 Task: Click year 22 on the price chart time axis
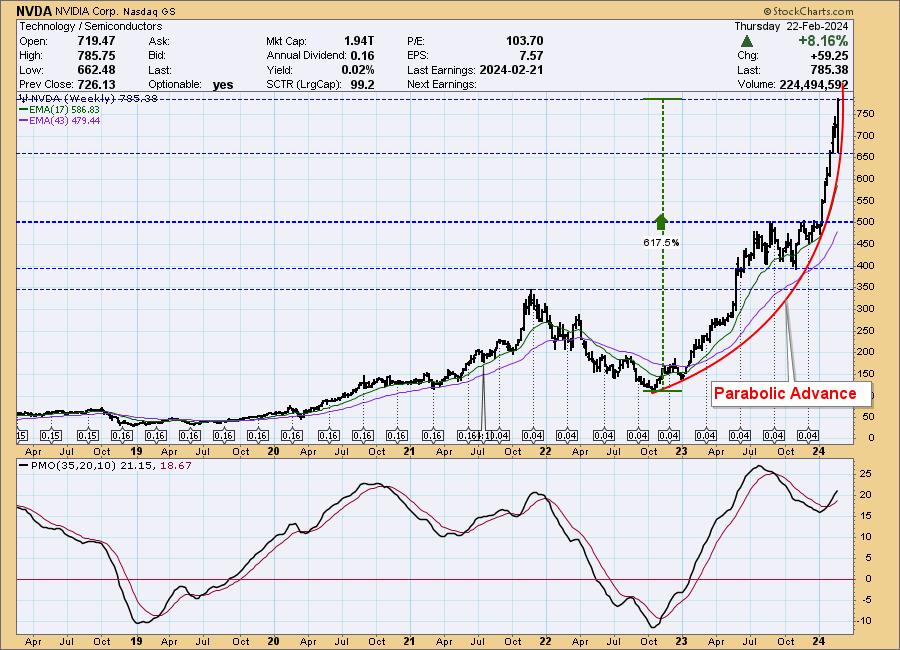[545, 451]
